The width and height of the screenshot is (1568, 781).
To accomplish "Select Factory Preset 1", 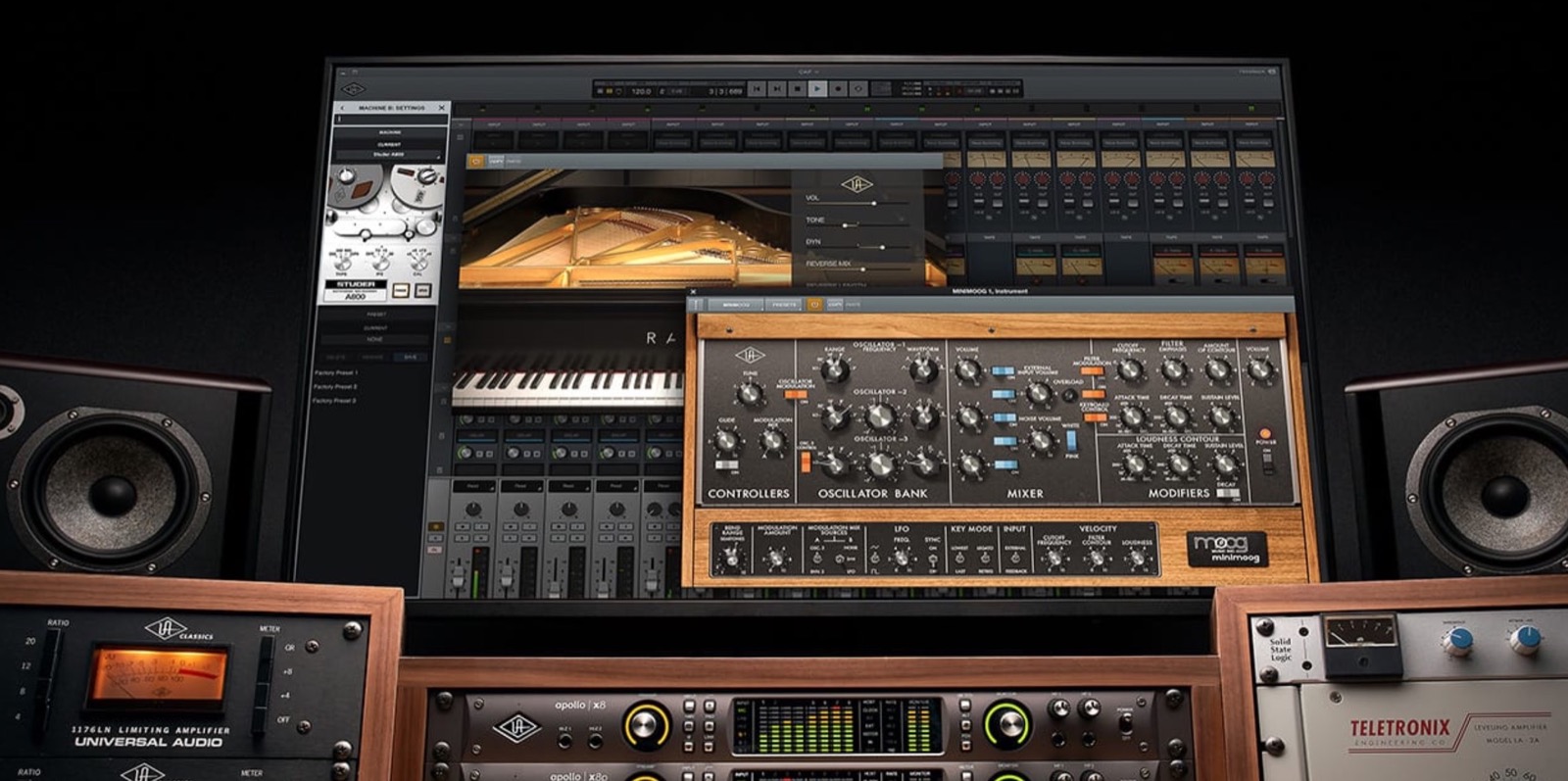I will pyautogui.click(x=336, y=373).
